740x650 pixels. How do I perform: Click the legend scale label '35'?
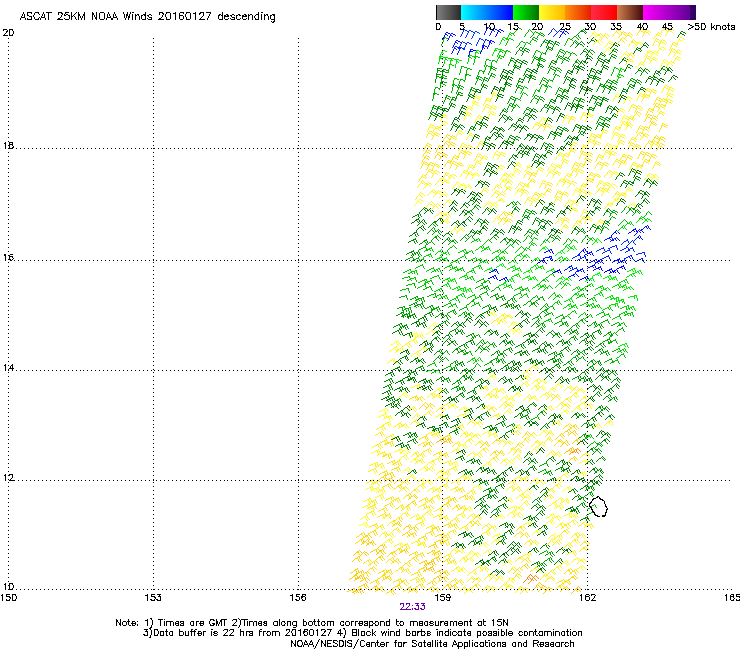pyautogui.click(x=616, y=26)
